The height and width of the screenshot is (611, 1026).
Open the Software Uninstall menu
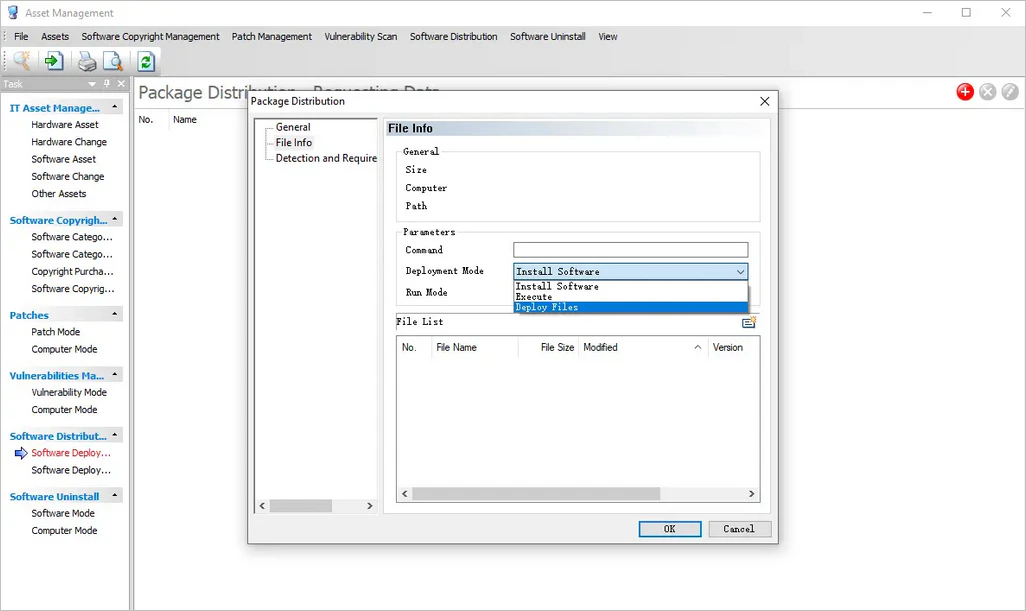(548, 37)
